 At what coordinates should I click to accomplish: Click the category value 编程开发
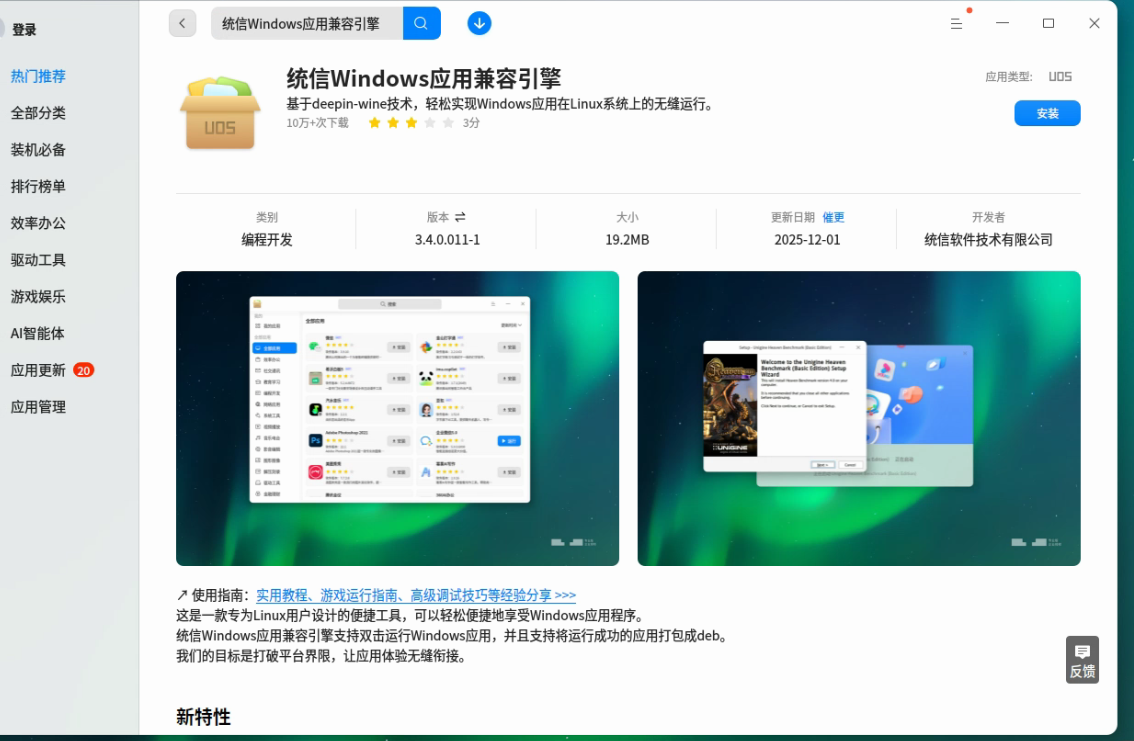pyautogui.click(x=267, y=240)
